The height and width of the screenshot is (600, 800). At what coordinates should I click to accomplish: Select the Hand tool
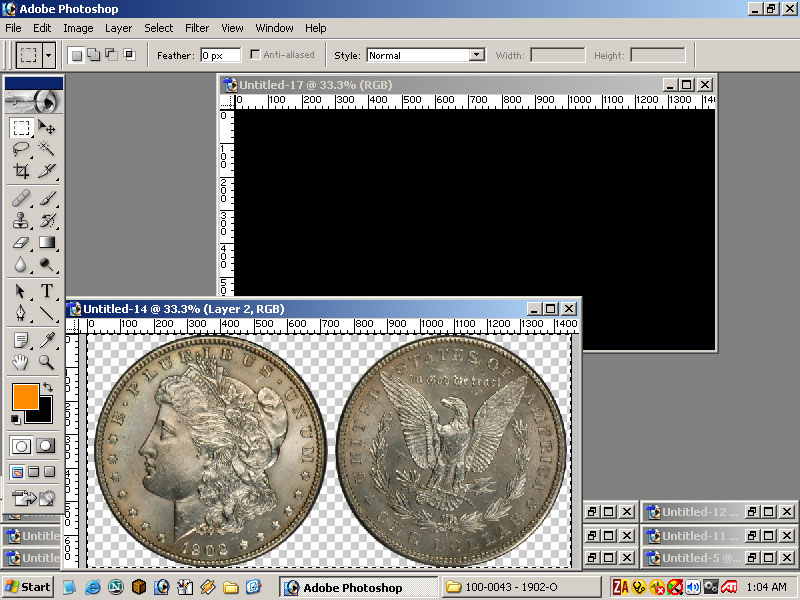coord(21,362)
